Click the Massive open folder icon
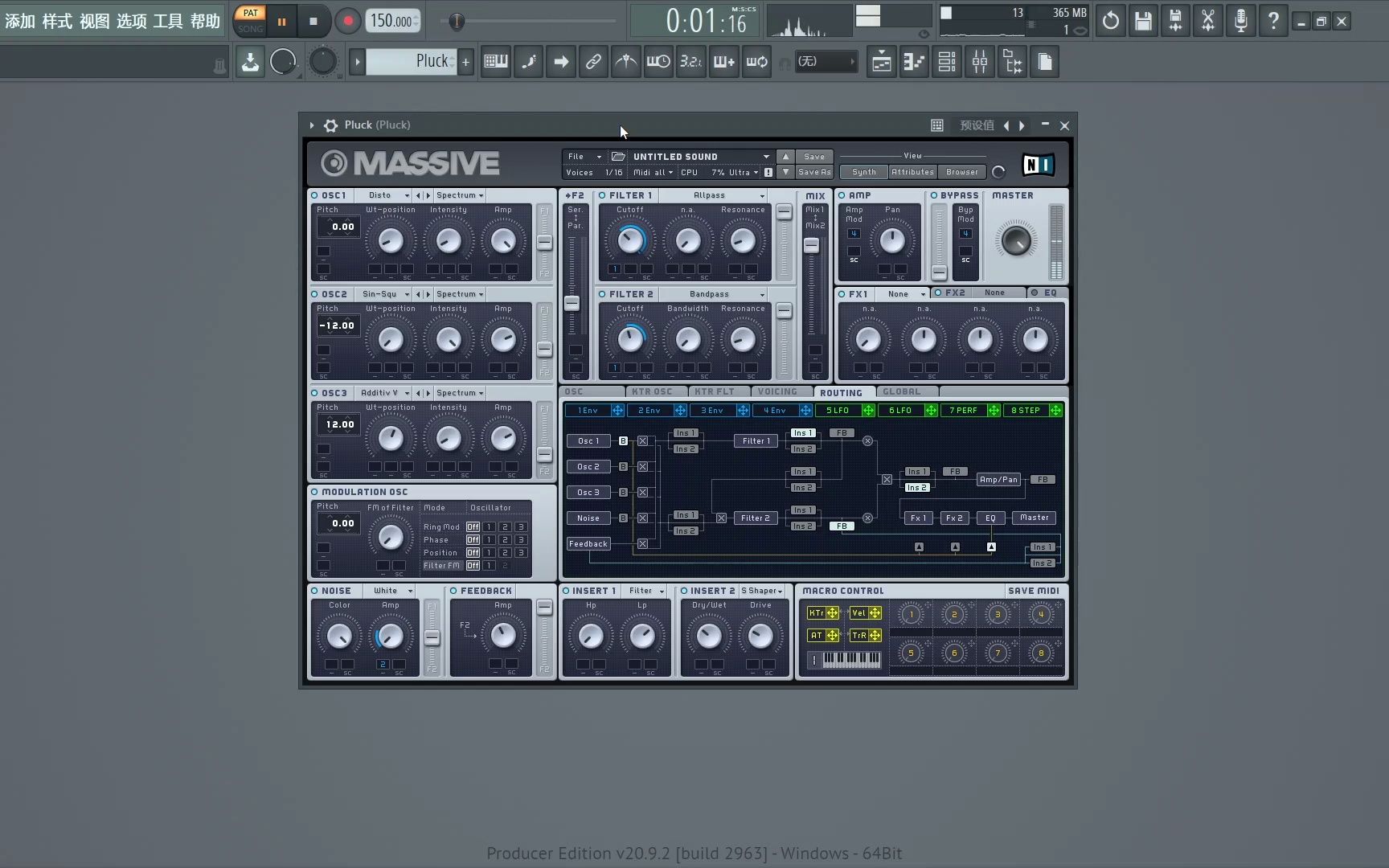Viewport: 1389px width, 868px height. tap(618, 157)
